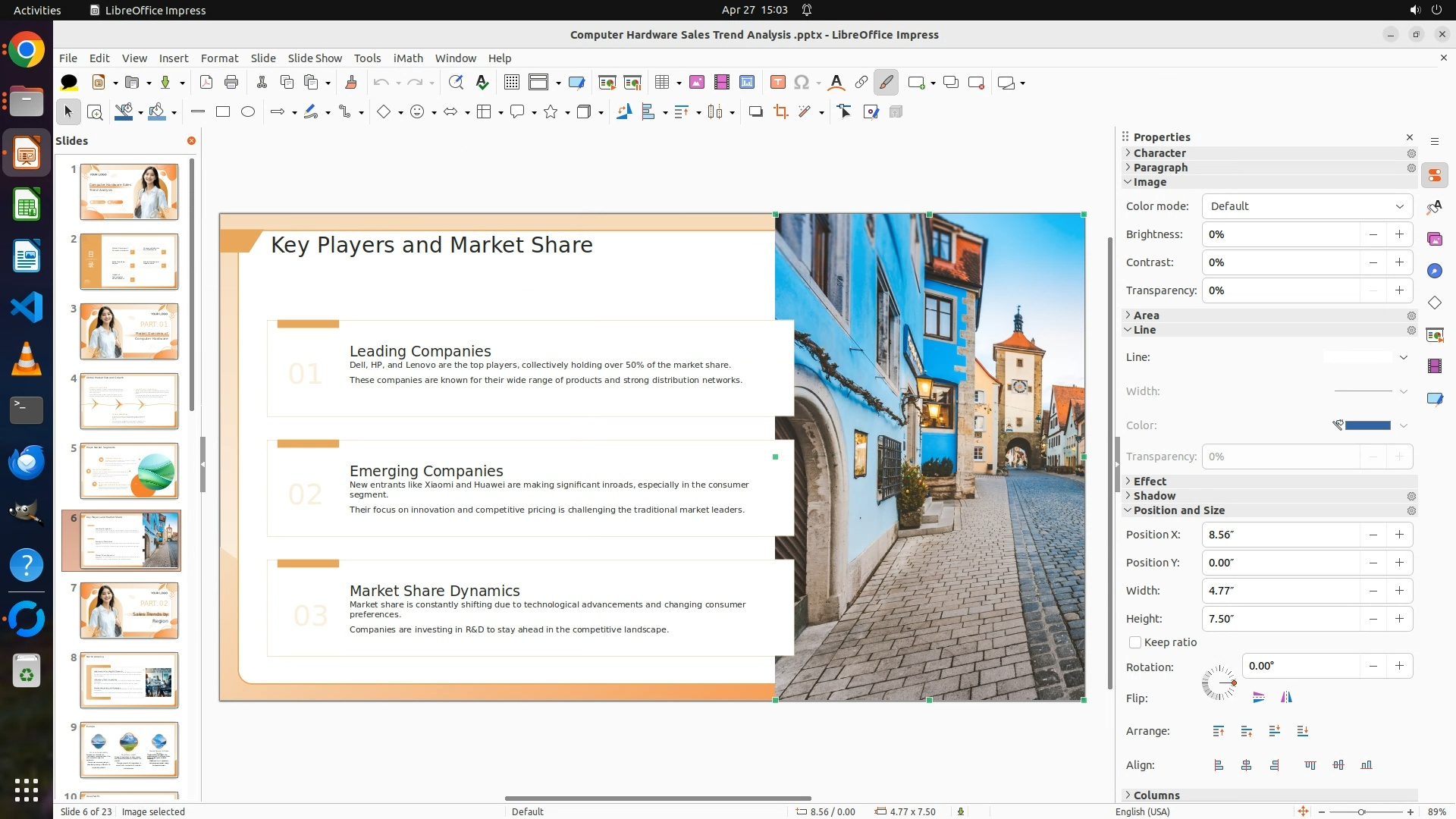Expand the Shadow section

tap(1154, 496)
